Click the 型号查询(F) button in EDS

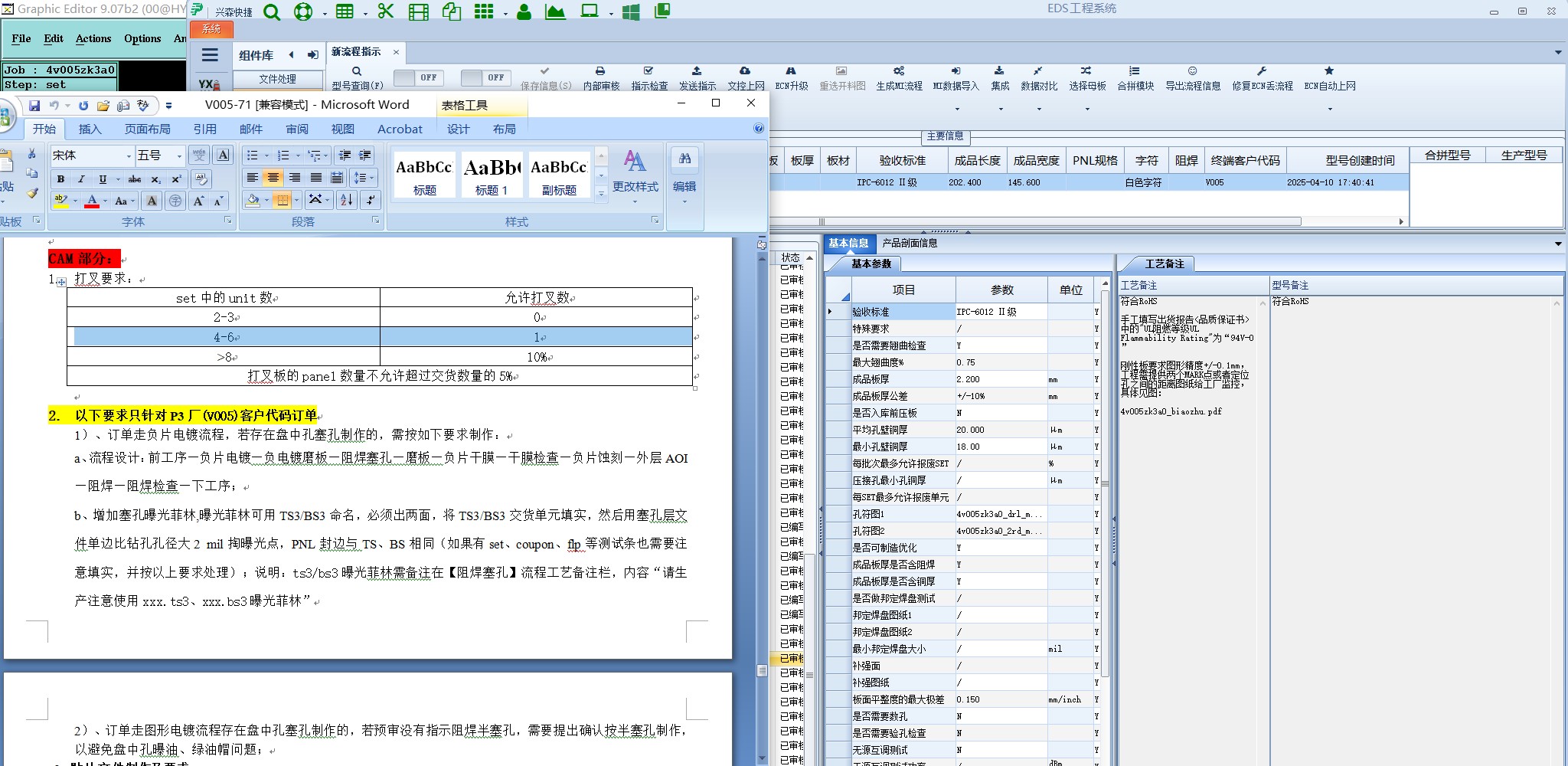point(357,78)
